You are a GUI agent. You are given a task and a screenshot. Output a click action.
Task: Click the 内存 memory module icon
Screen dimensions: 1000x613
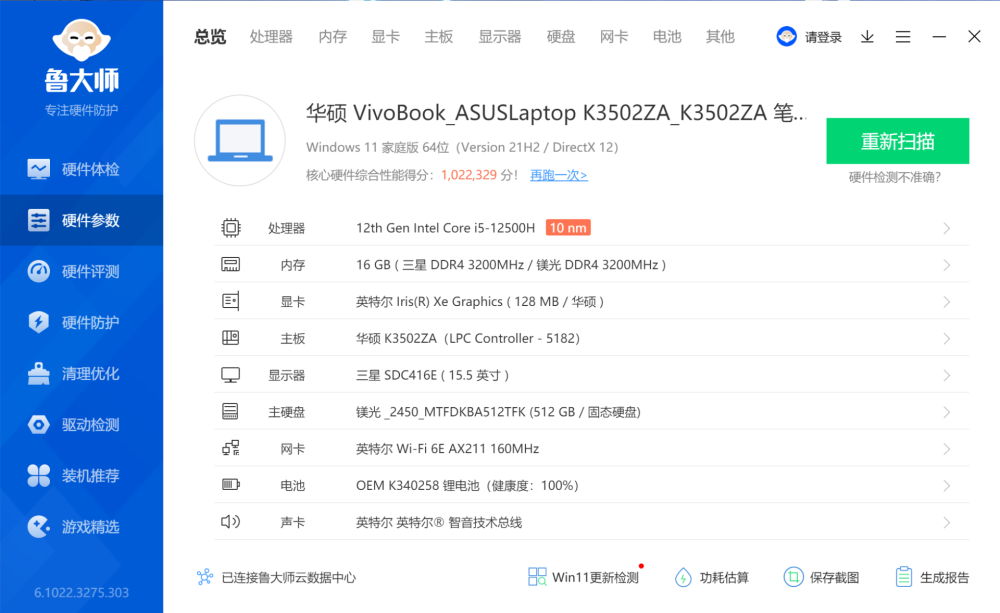(x=231, y=264)
